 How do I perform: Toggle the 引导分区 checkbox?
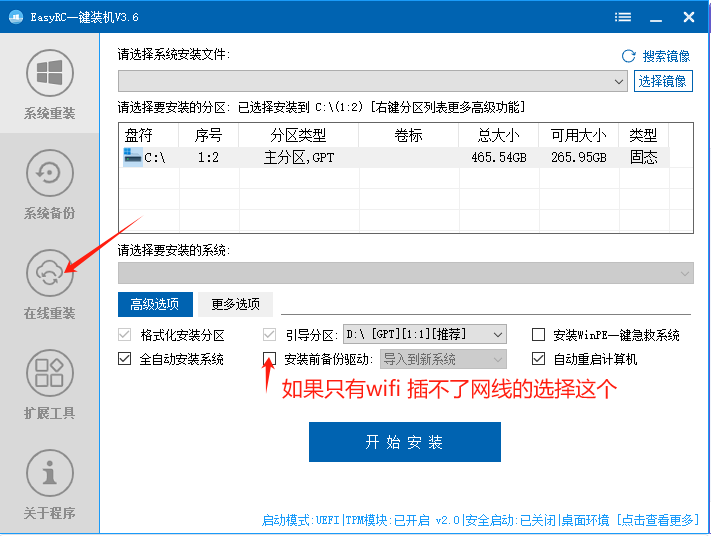tap(269, 335)
